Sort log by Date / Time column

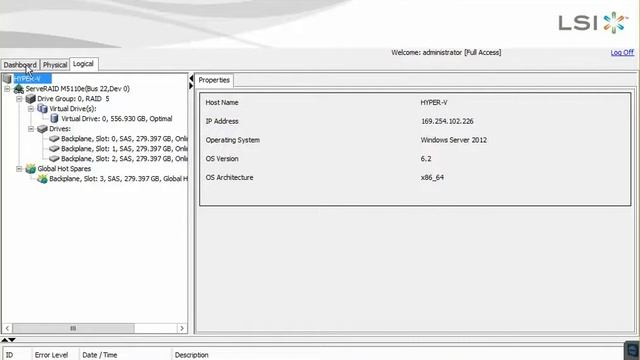(x=125, y=355)
